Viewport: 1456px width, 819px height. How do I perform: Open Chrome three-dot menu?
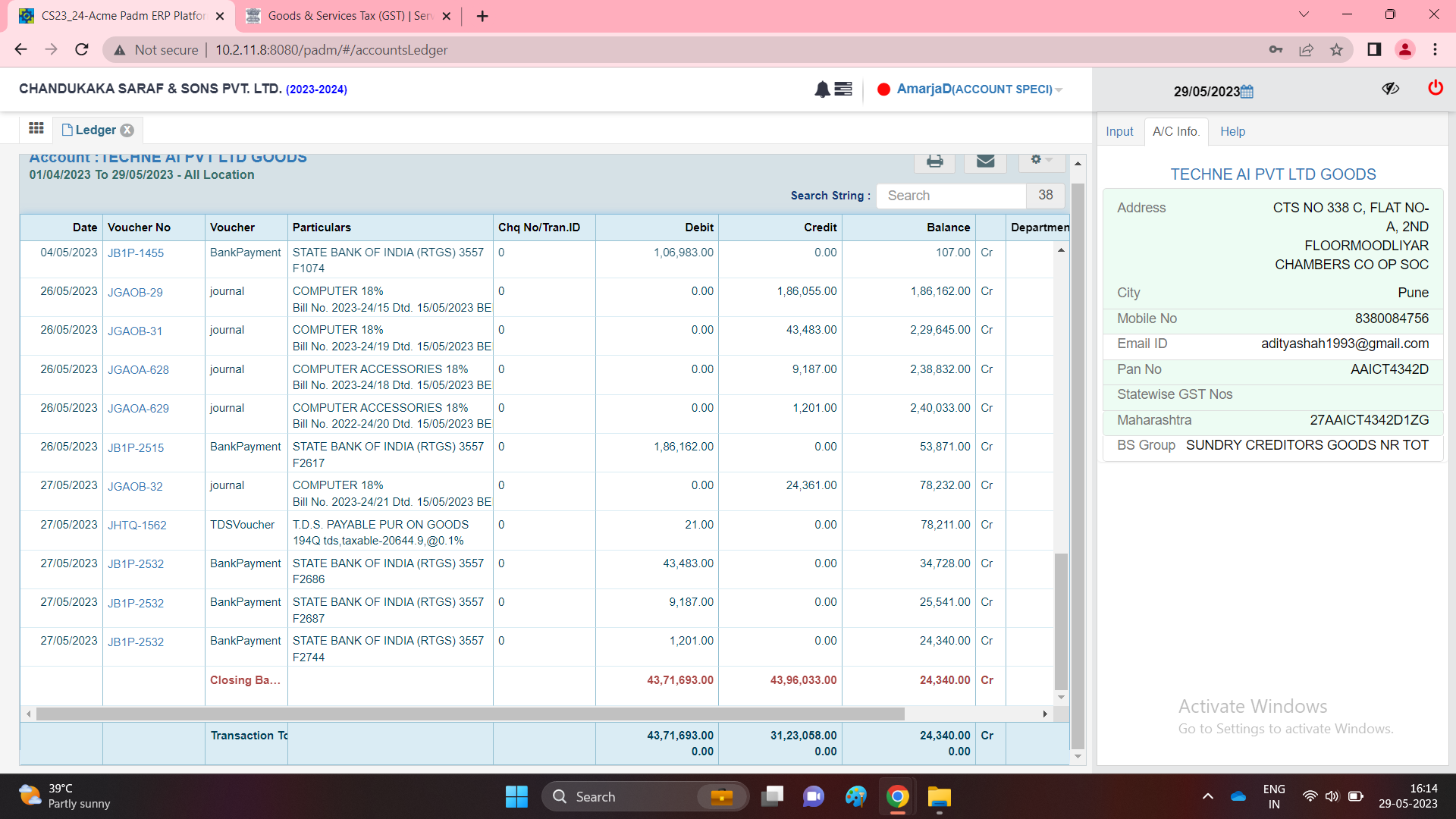pyautogui.click(x=1435, y=50)
